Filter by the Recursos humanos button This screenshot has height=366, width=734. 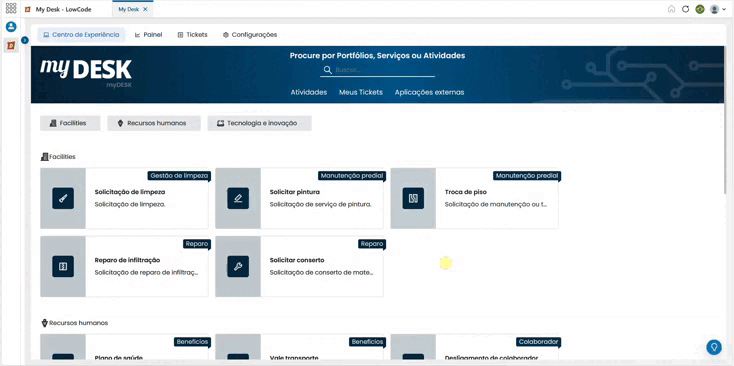pos(154,123)
